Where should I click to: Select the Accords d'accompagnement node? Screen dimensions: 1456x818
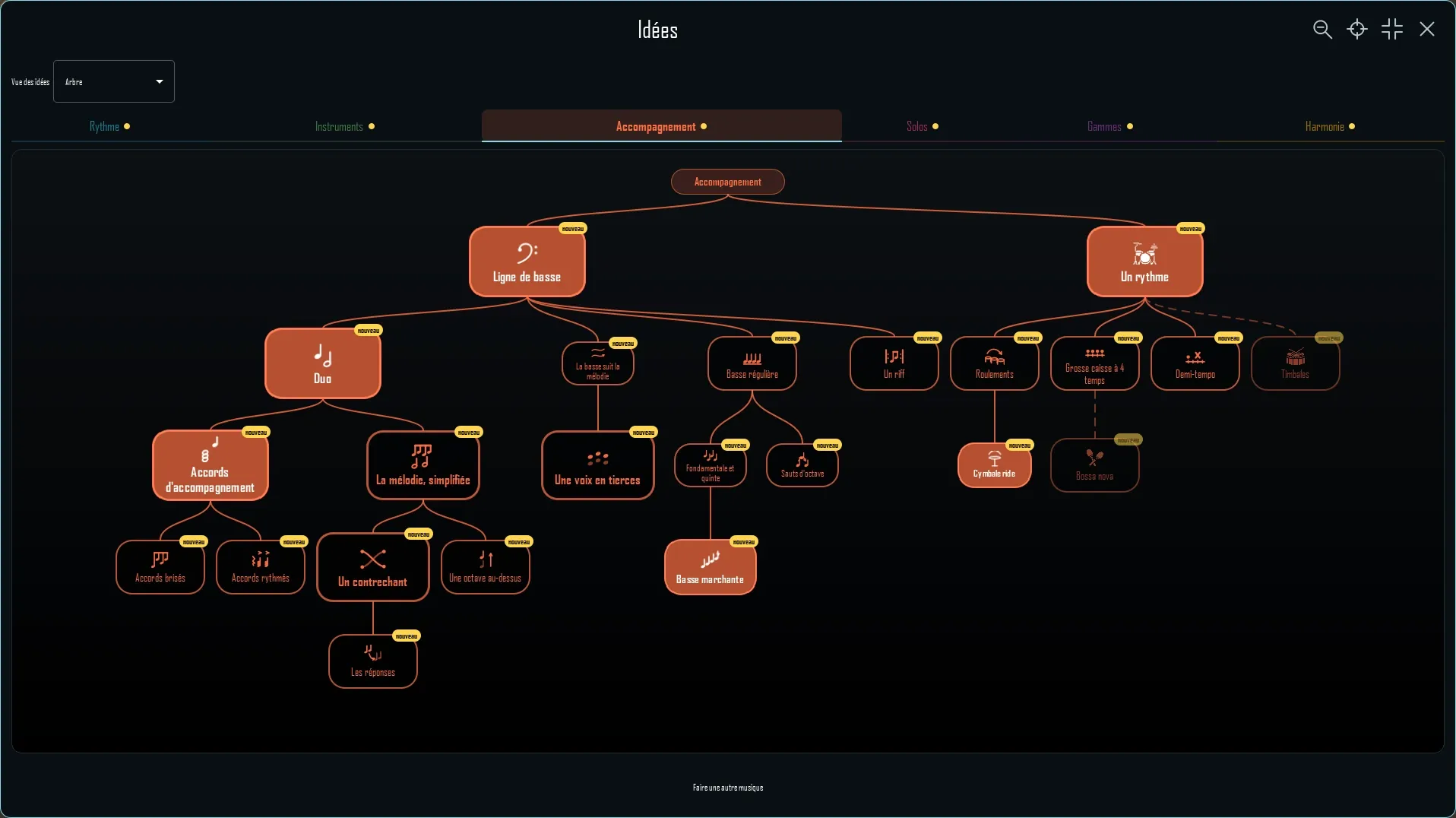210,465
